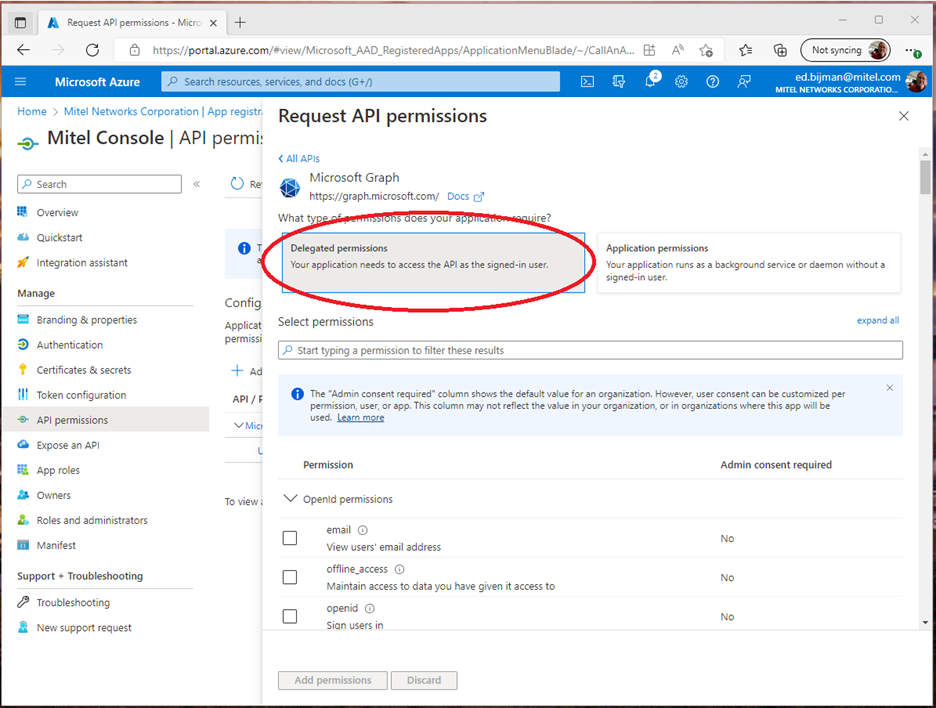Screen dimensions: 936x708
Task: Open the Azure portal hamburger menu
Action: point(21,82)
